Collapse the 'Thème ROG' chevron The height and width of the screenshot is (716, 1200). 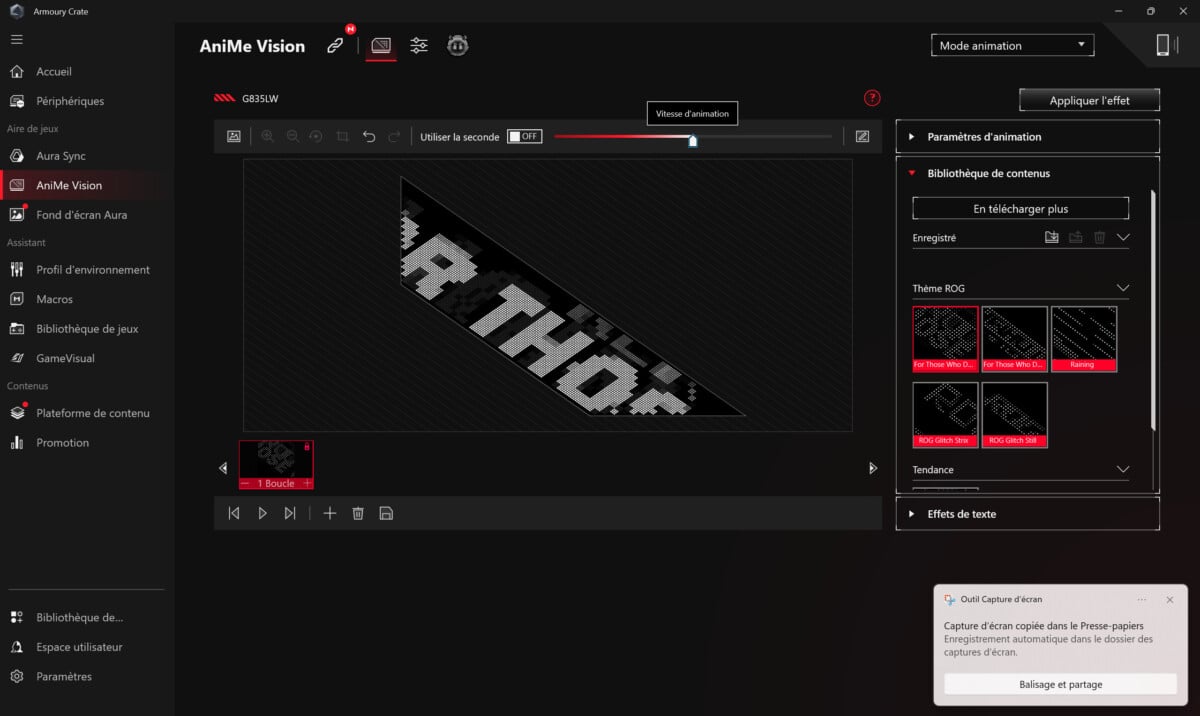[1122, 289]
